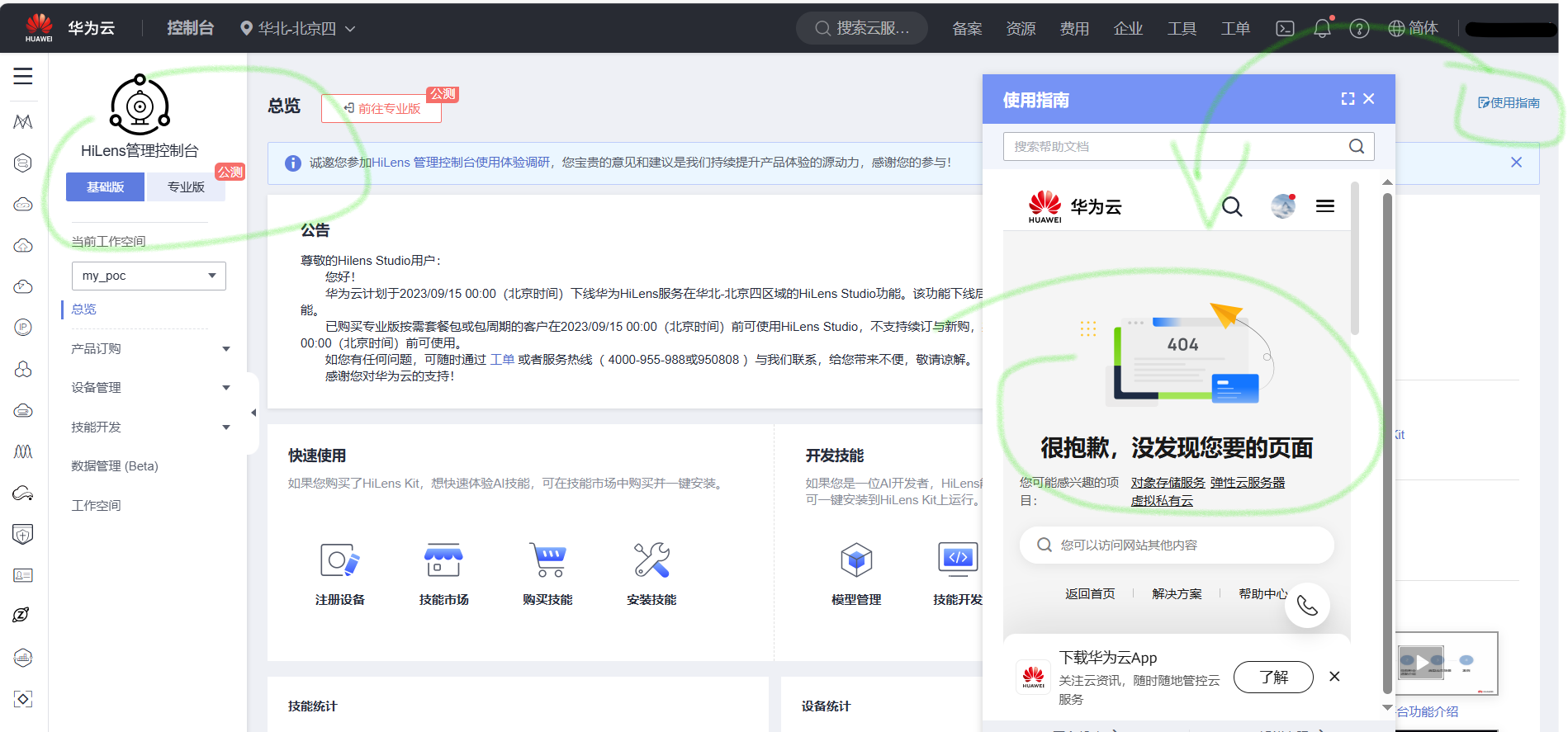Image resolution: width=1568 pixels, height=732 pixels.
Task: Click the 工单 link in the announcement
Action: 502,360
